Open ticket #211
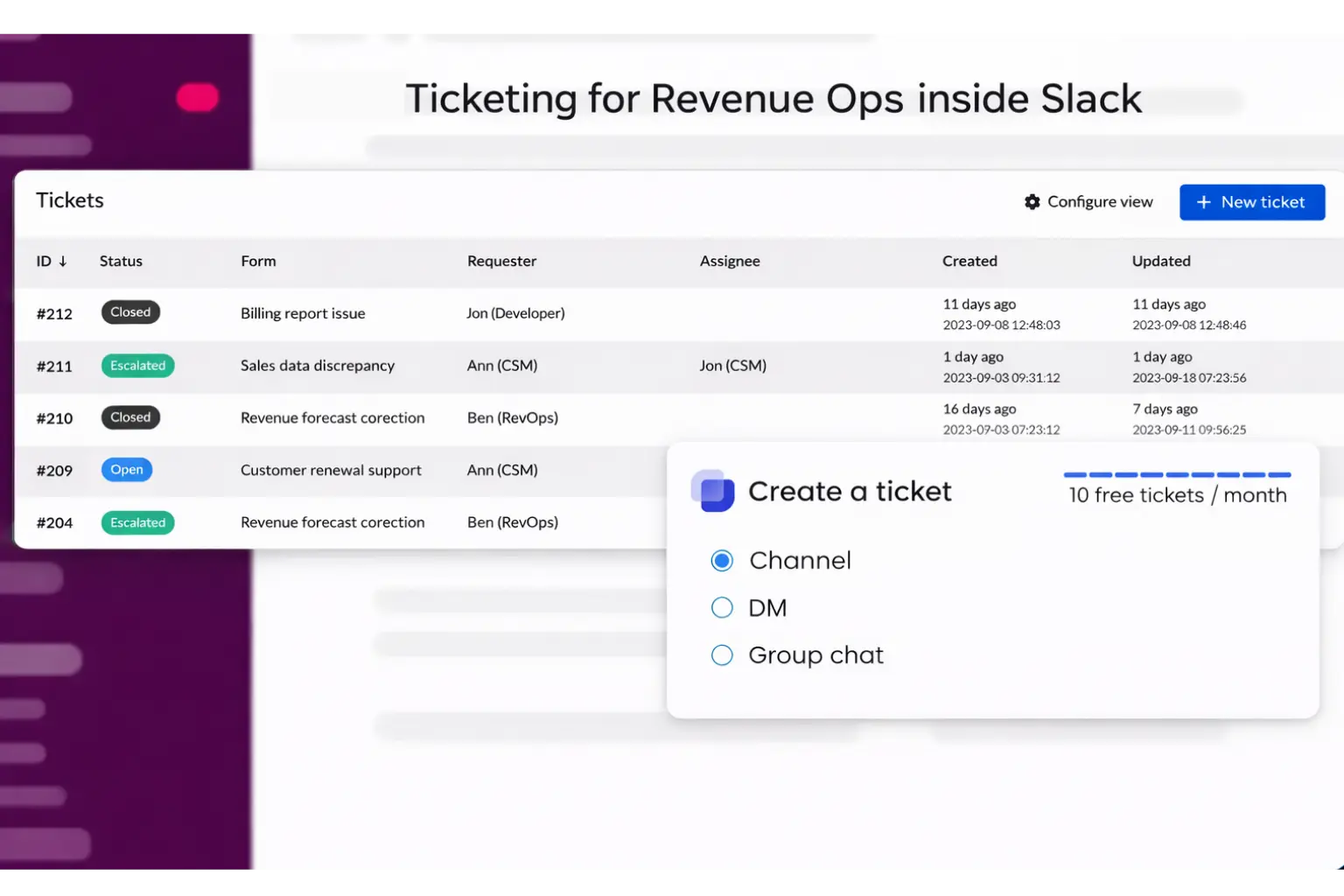The image size is (1344, 896). tap(54, 367)
